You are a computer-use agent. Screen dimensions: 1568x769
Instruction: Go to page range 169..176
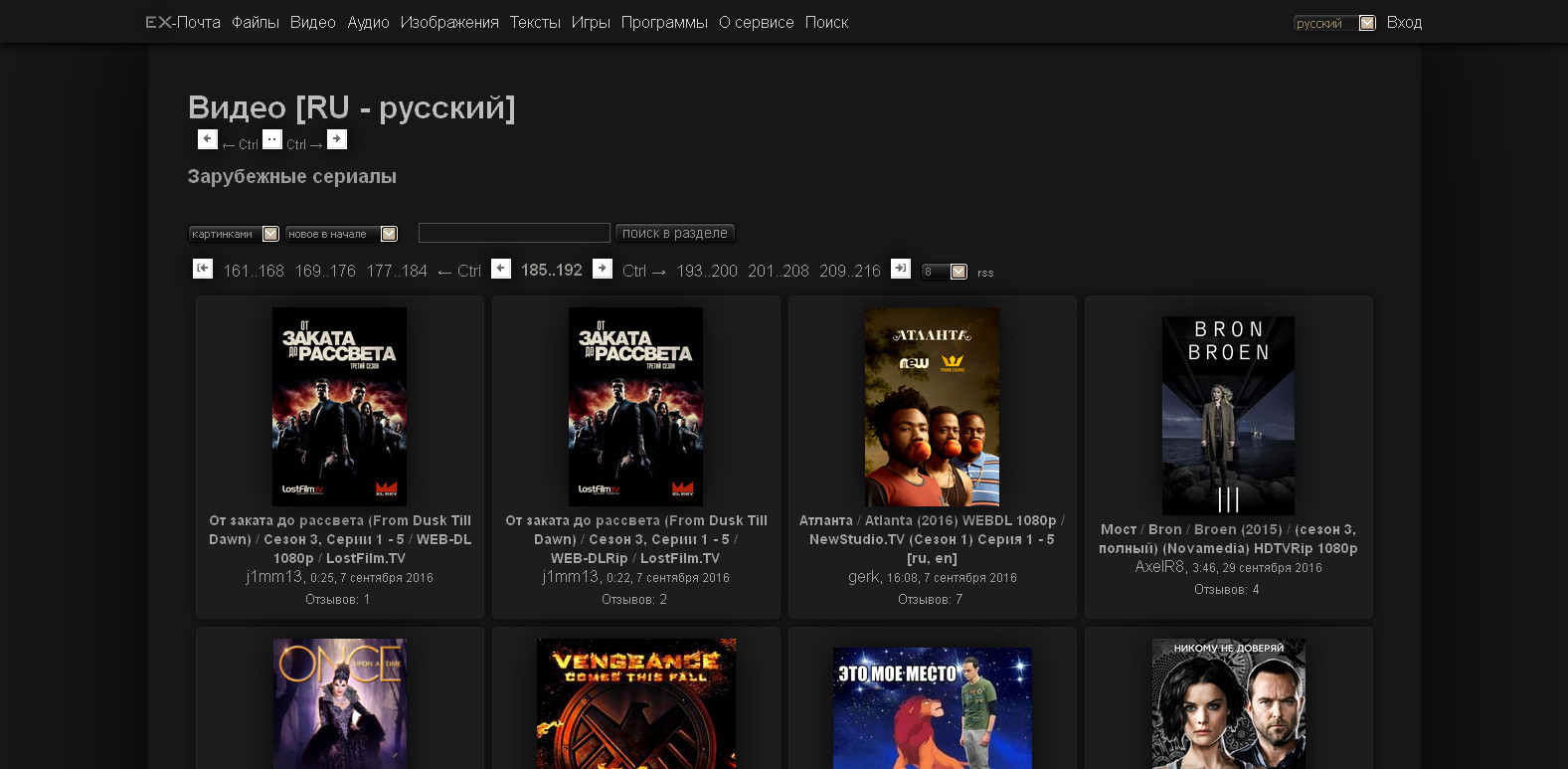[x=325, y=271]
